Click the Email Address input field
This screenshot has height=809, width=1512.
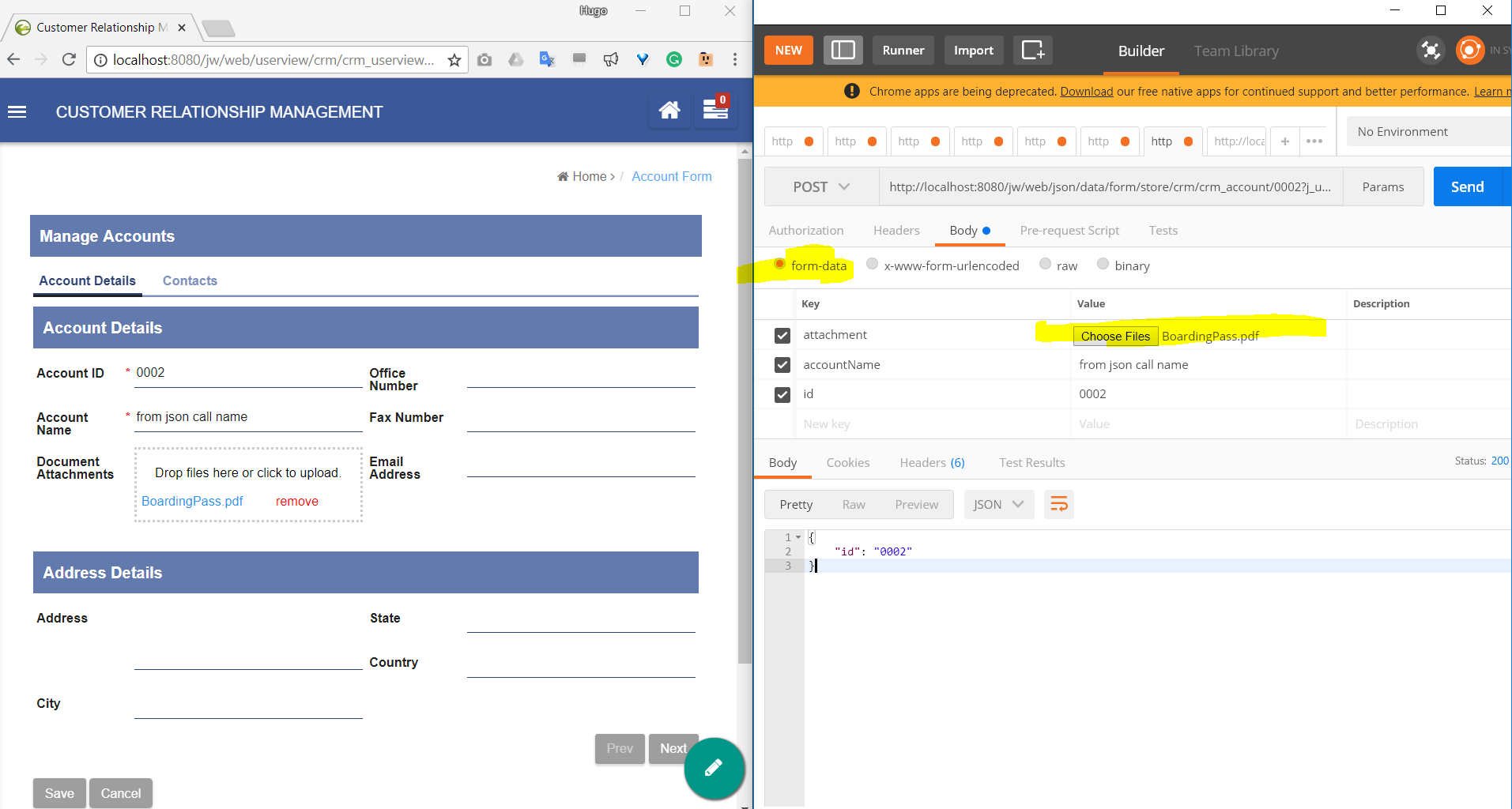(x=581, y=465)
